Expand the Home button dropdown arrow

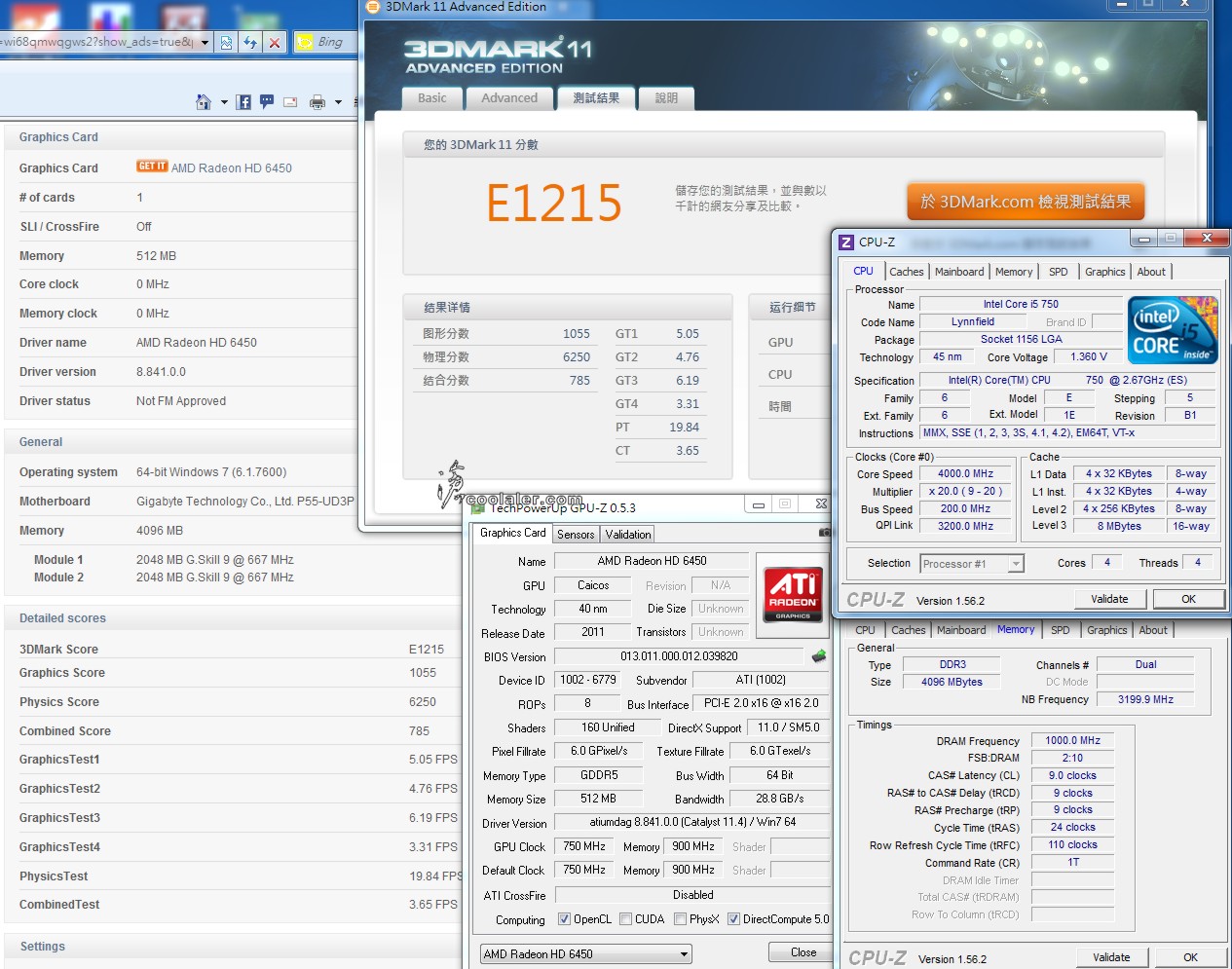tap(224, 101)
